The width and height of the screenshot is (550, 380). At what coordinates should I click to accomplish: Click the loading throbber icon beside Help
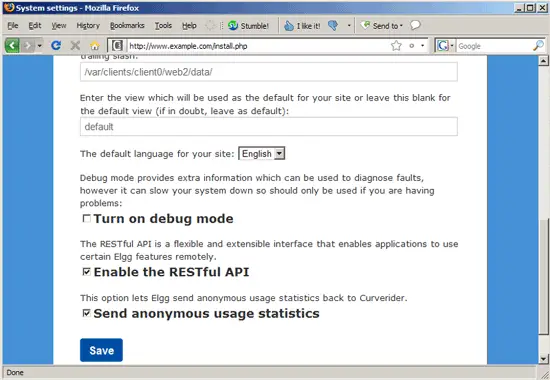(x=210, y=25)
